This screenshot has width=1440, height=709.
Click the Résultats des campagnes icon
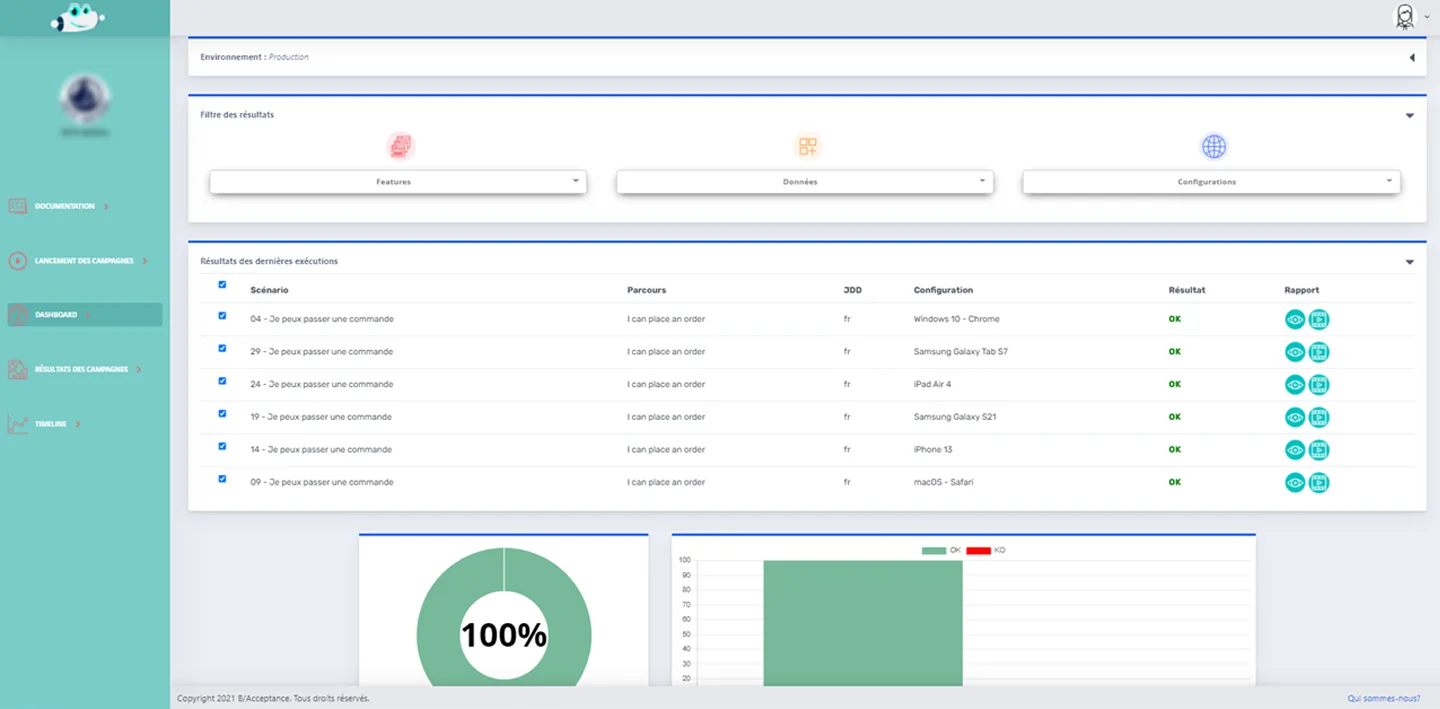(18, 369)
